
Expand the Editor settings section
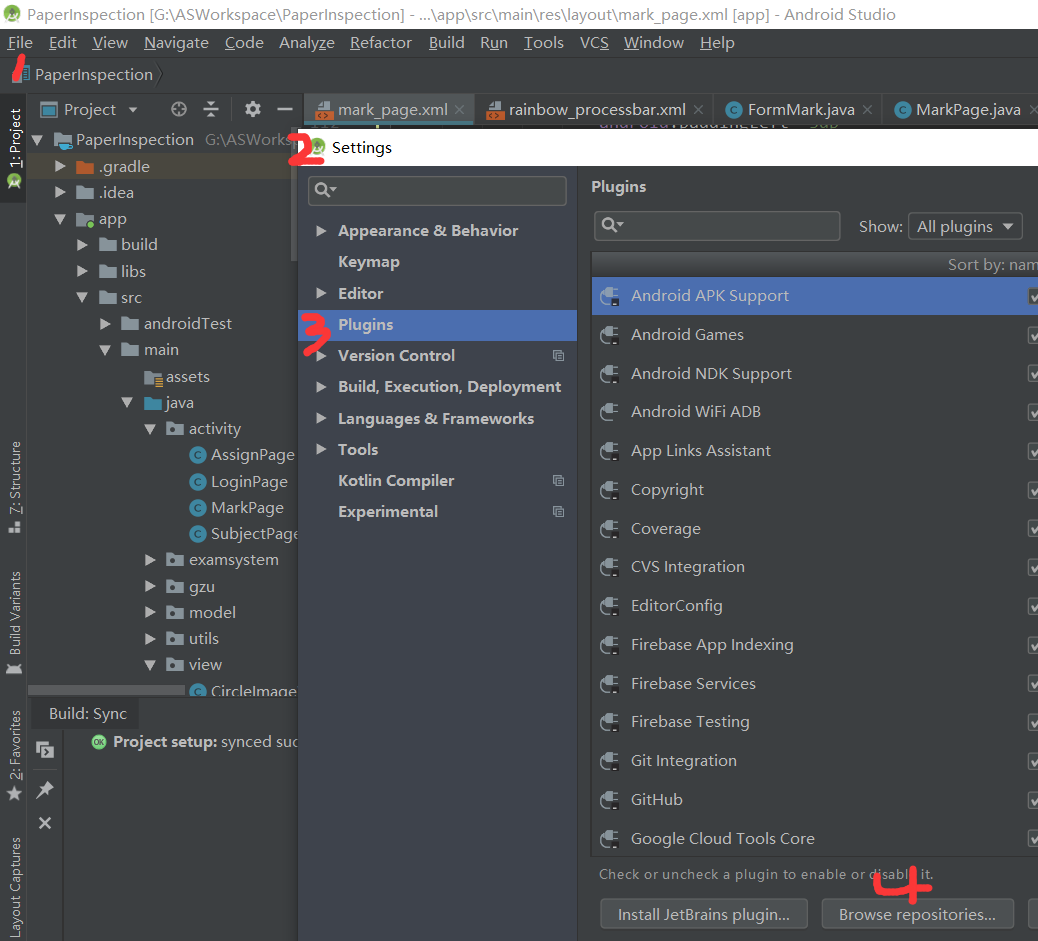tap(321, 293)
